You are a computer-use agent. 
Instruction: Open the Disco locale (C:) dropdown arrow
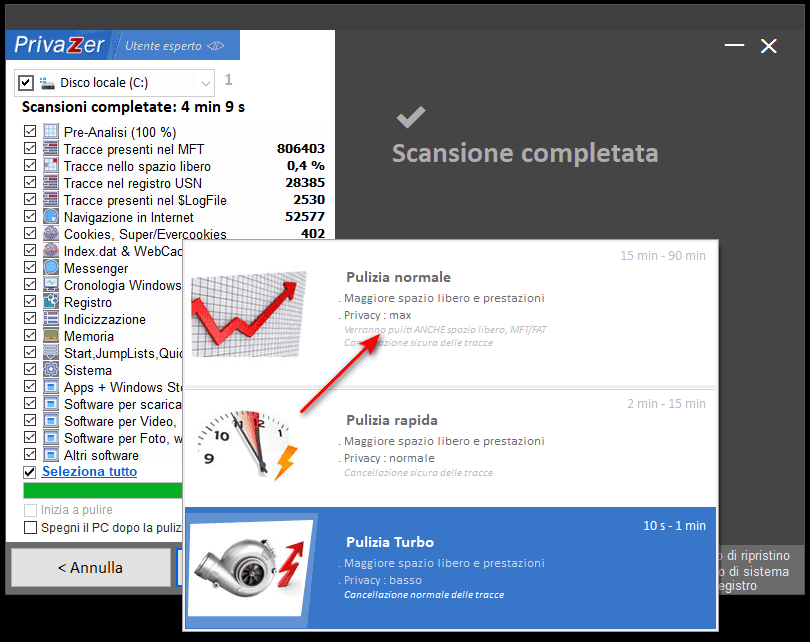point(206,84)
